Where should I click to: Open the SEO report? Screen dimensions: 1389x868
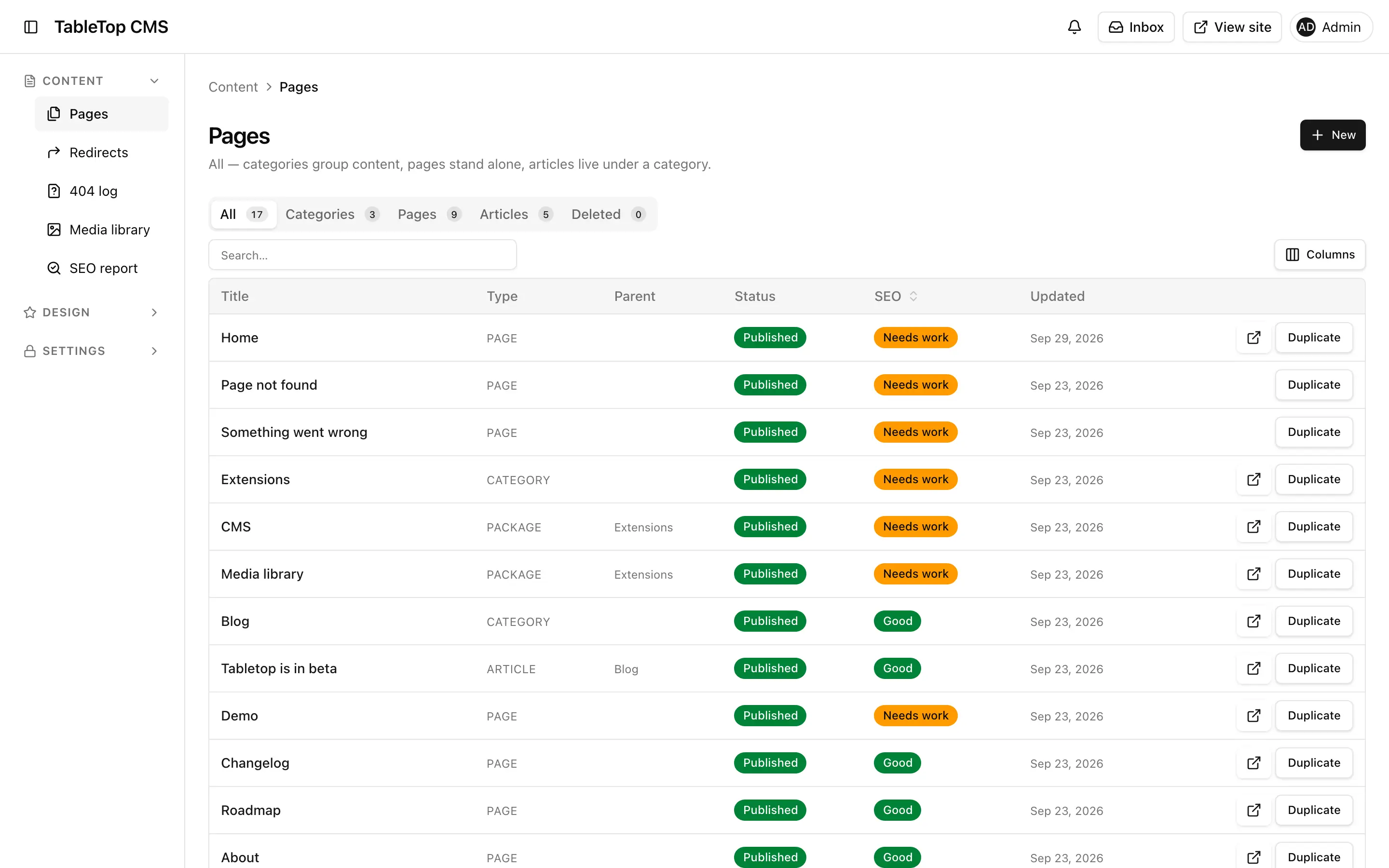[x=102, y=268]
